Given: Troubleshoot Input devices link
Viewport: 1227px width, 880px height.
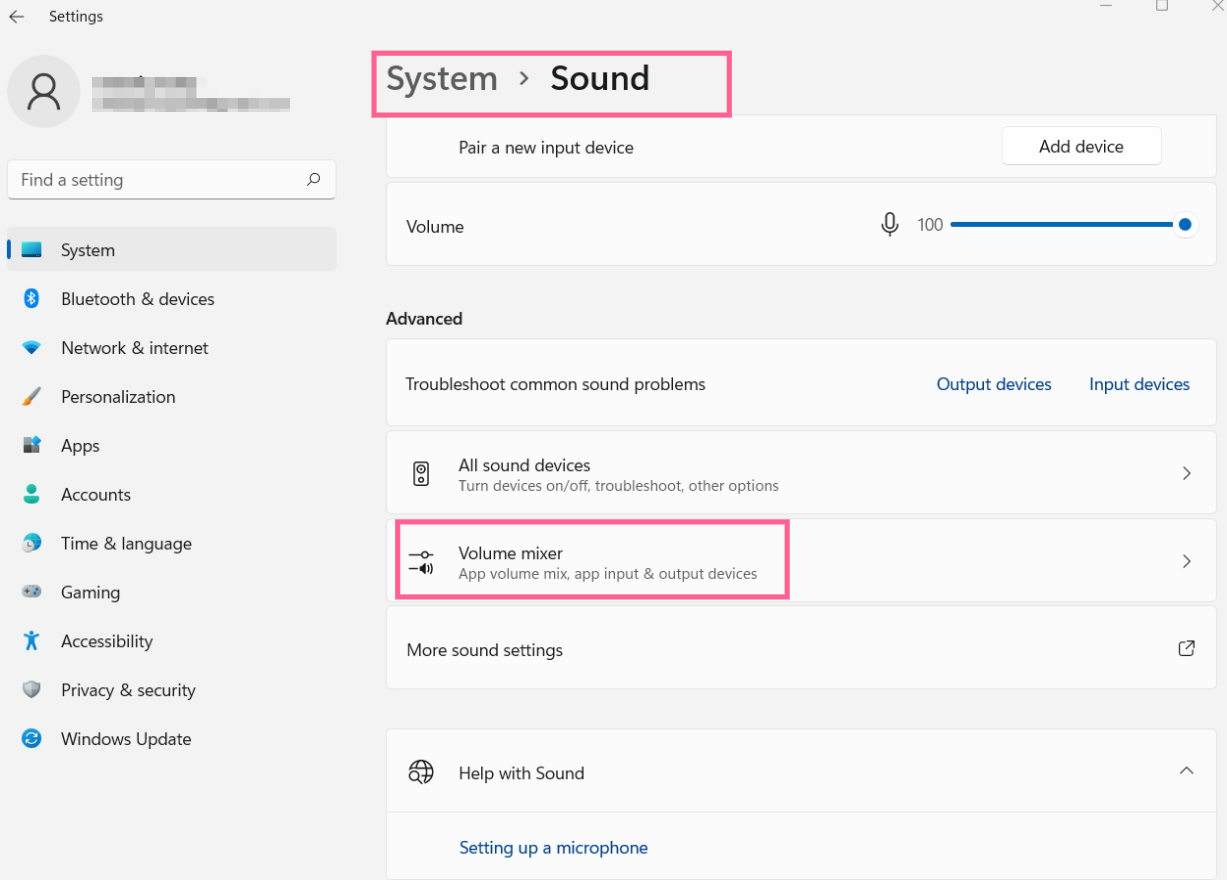Looking at the screenshot, I should point(1139,384).
